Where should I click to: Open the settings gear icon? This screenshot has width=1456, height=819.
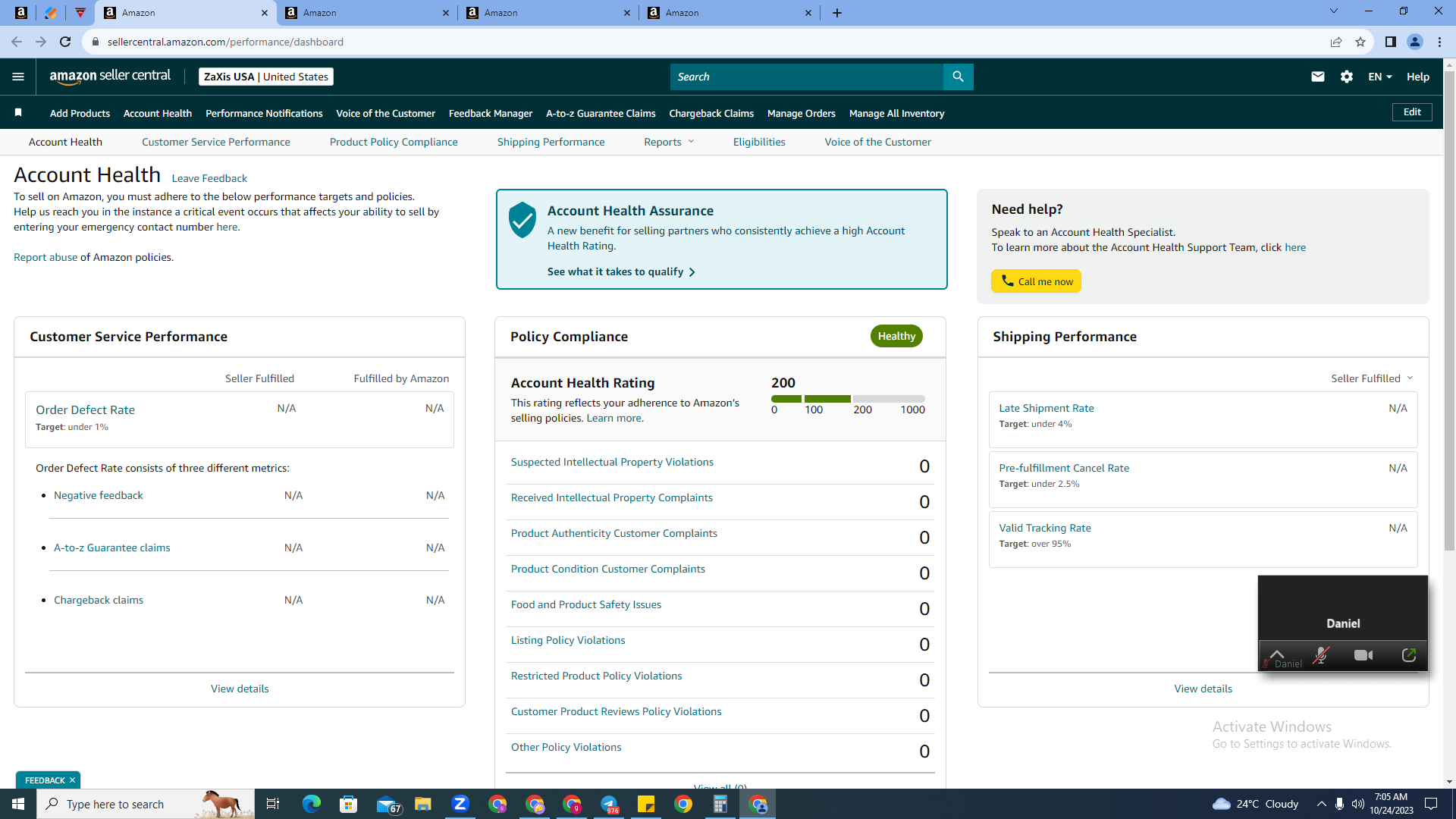click(x=1347, y=77)
